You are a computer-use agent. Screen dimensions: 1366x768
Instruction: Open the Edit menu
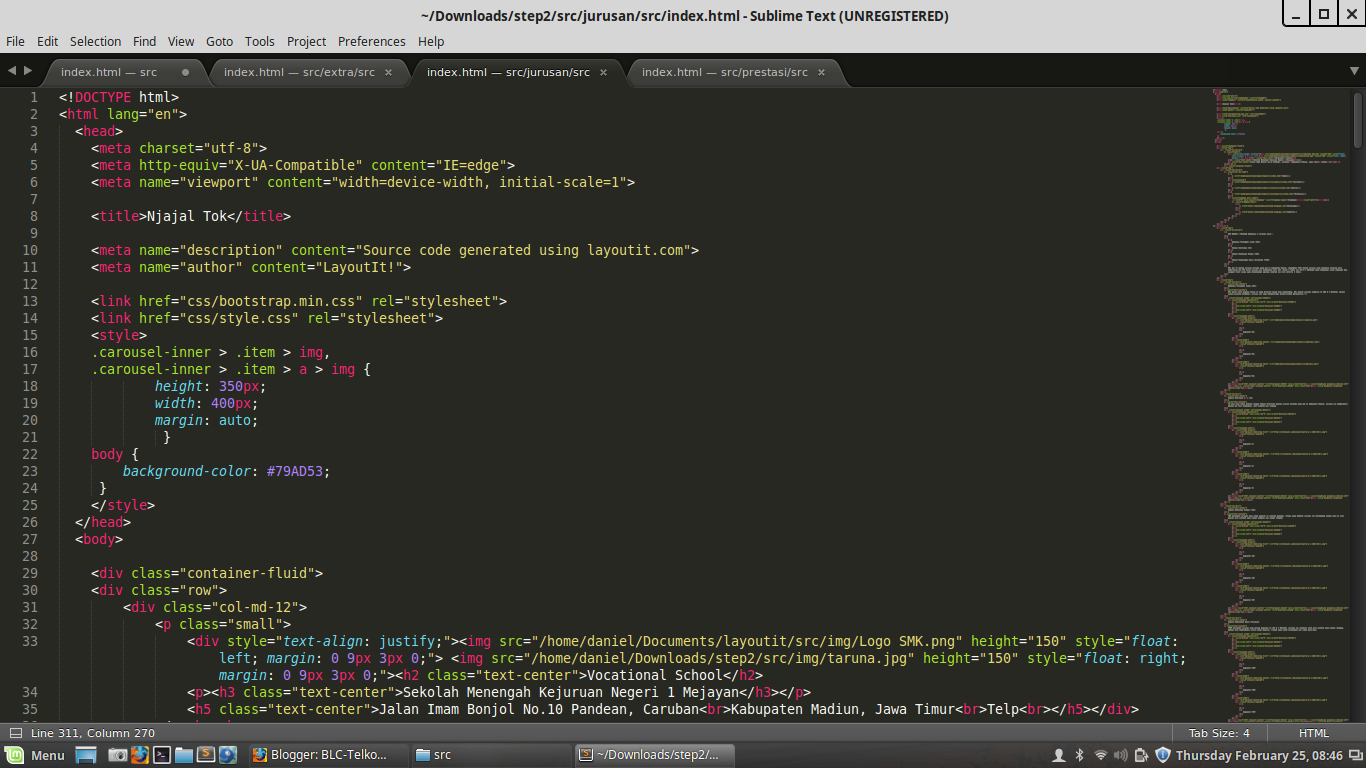[47, 41]
